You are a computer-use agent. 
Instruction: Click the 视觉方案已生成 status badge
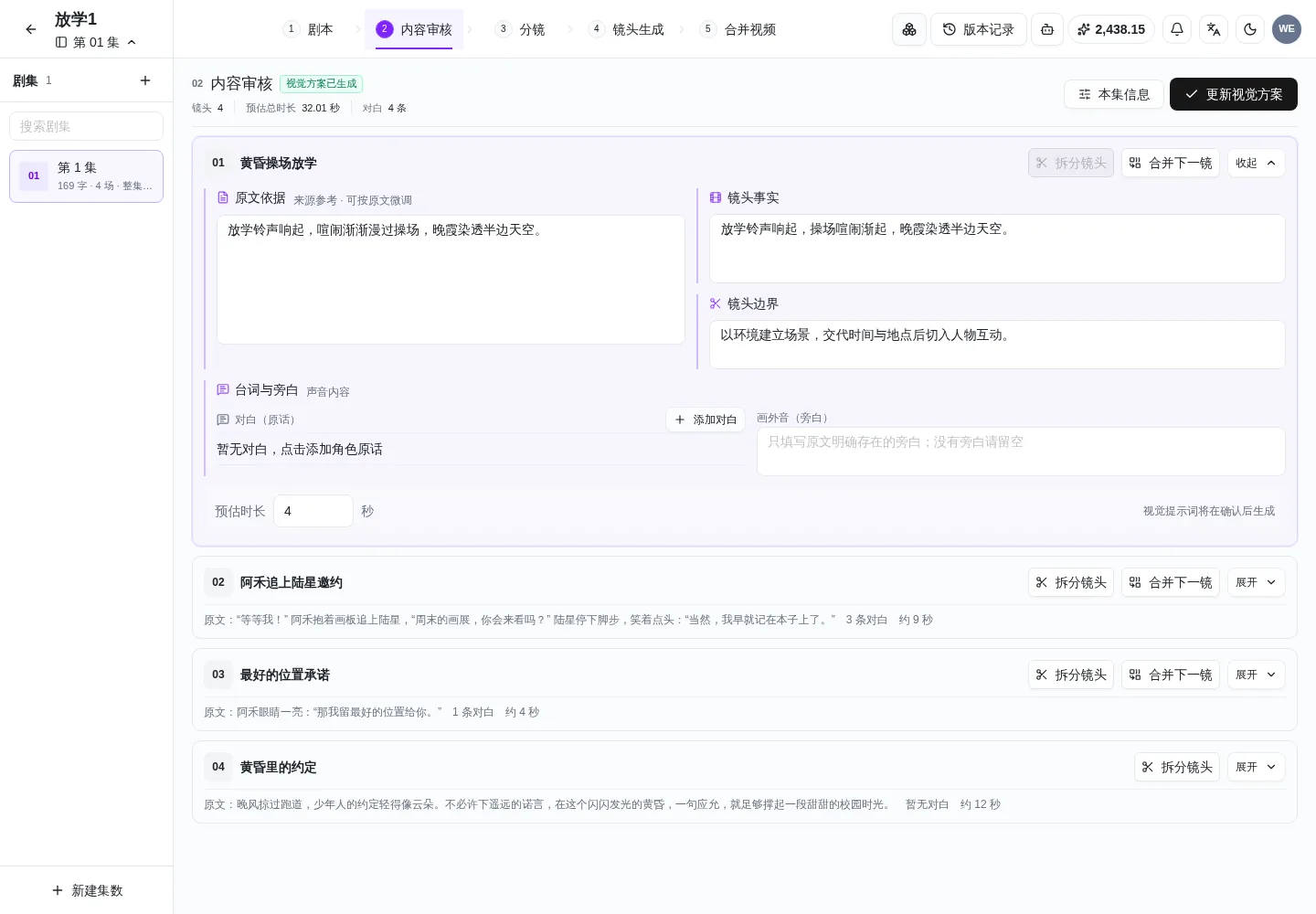point(321,83)
